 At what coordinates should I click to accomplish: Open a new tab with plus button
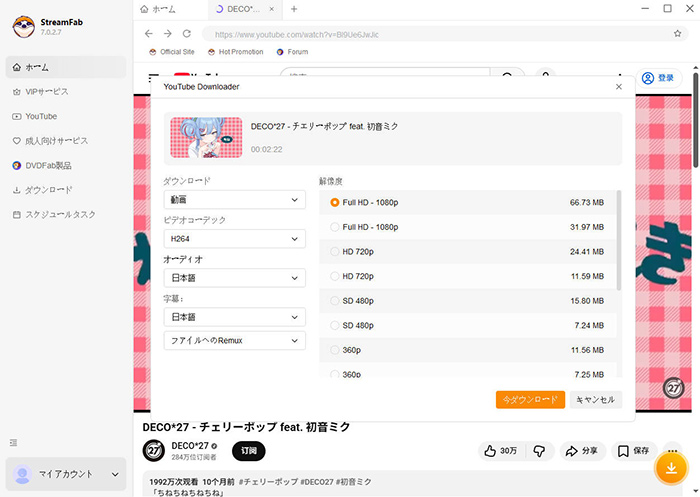pos(294,9)
